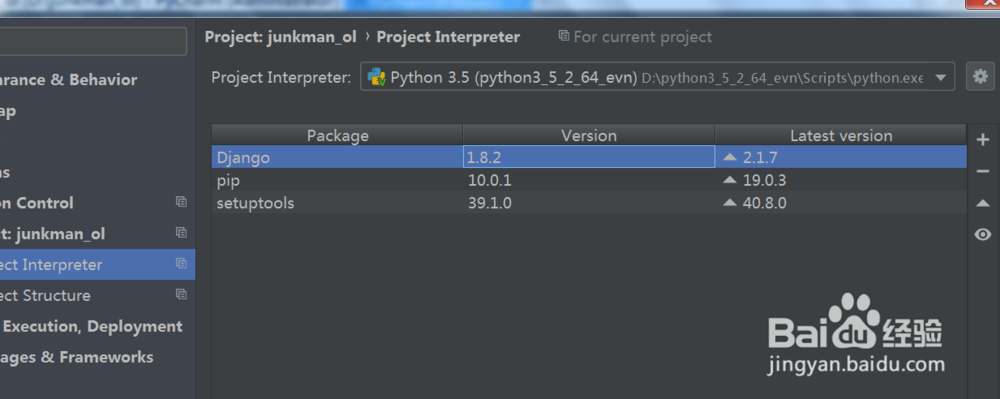Click the minus icon to uninstall package
The image size is (1000, 399).
(x=983, y=171)
